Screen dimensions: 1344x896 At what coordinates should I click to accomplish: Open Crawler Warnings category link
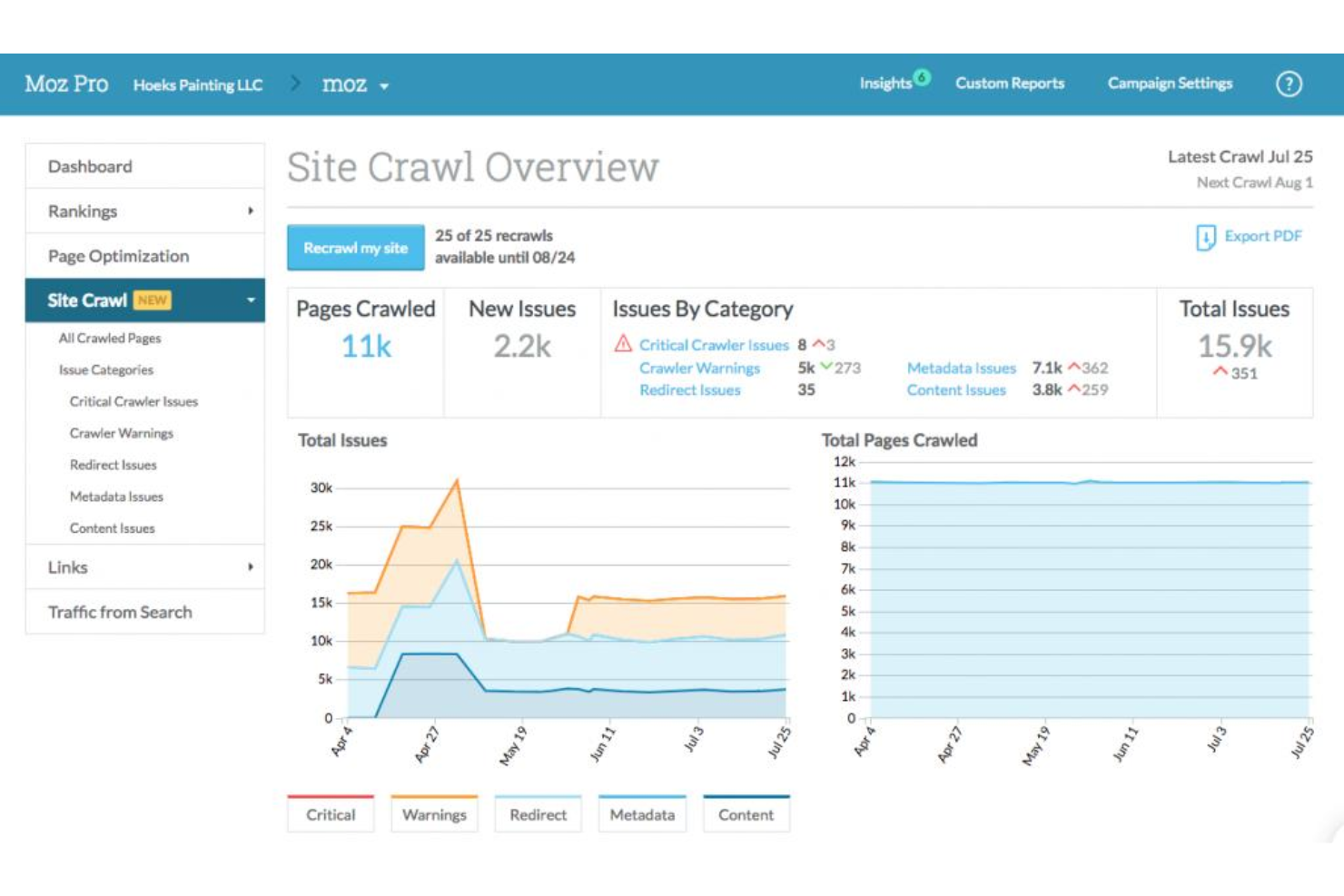pos(699,368)
